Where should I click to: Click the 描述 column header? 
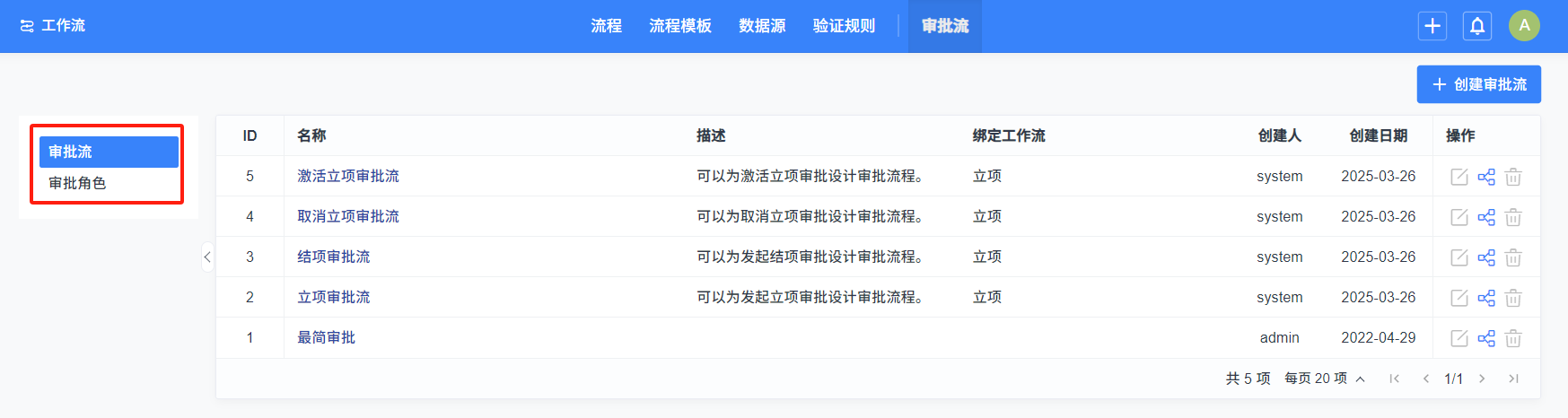711,135
